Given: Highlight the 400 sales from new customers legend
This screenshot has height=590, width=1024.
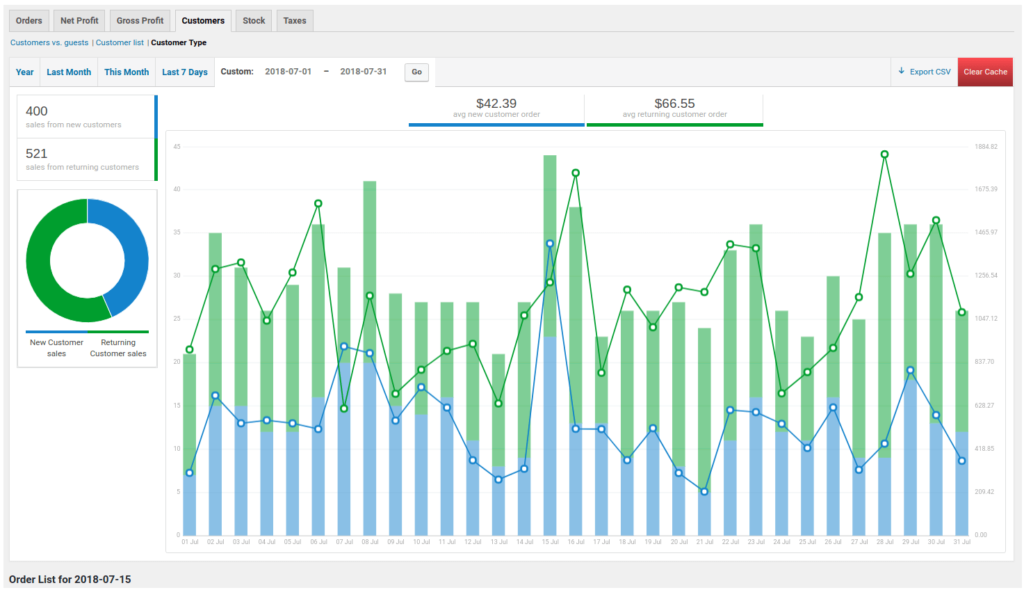Looking at the screenshot, I should coord(87,116).
